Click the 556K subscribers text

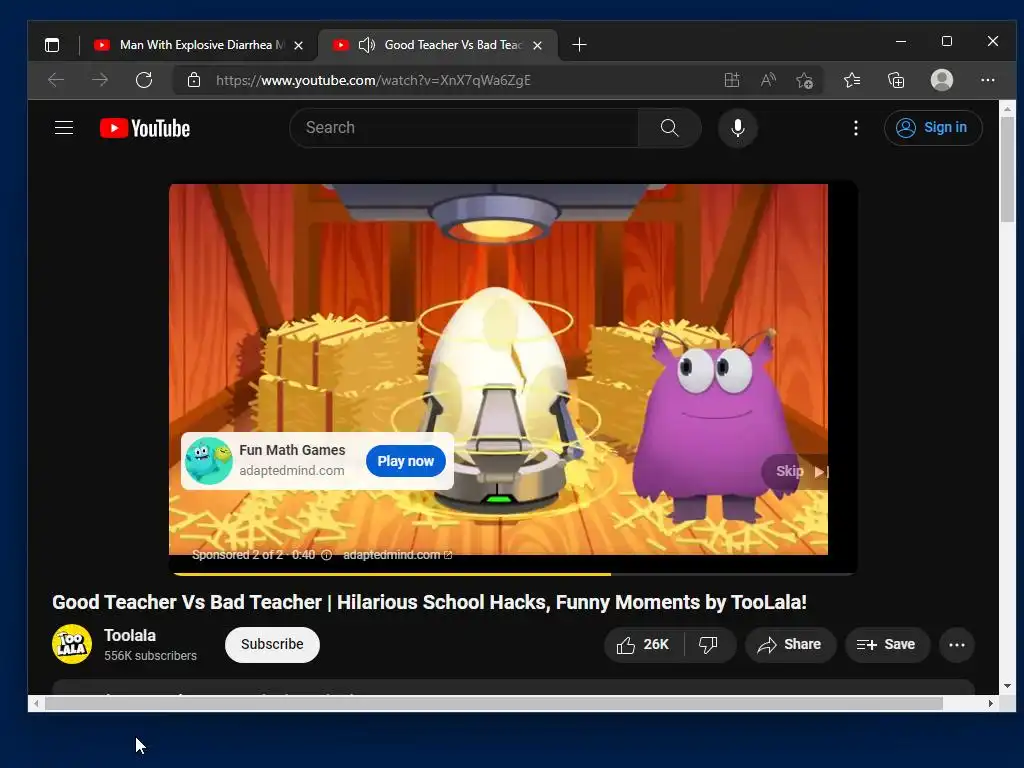pyautogui.click(x=150, y=656)
